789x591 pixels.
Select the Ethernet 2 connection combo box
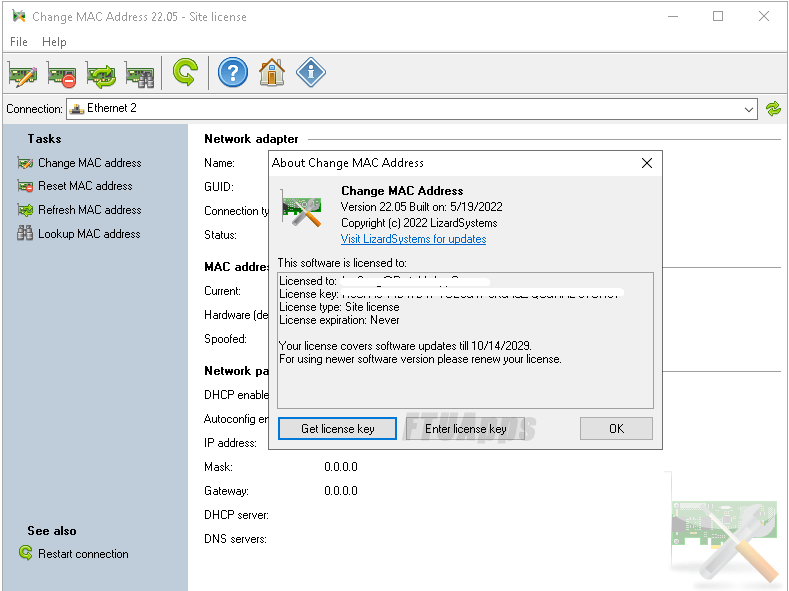click(412, 109)
